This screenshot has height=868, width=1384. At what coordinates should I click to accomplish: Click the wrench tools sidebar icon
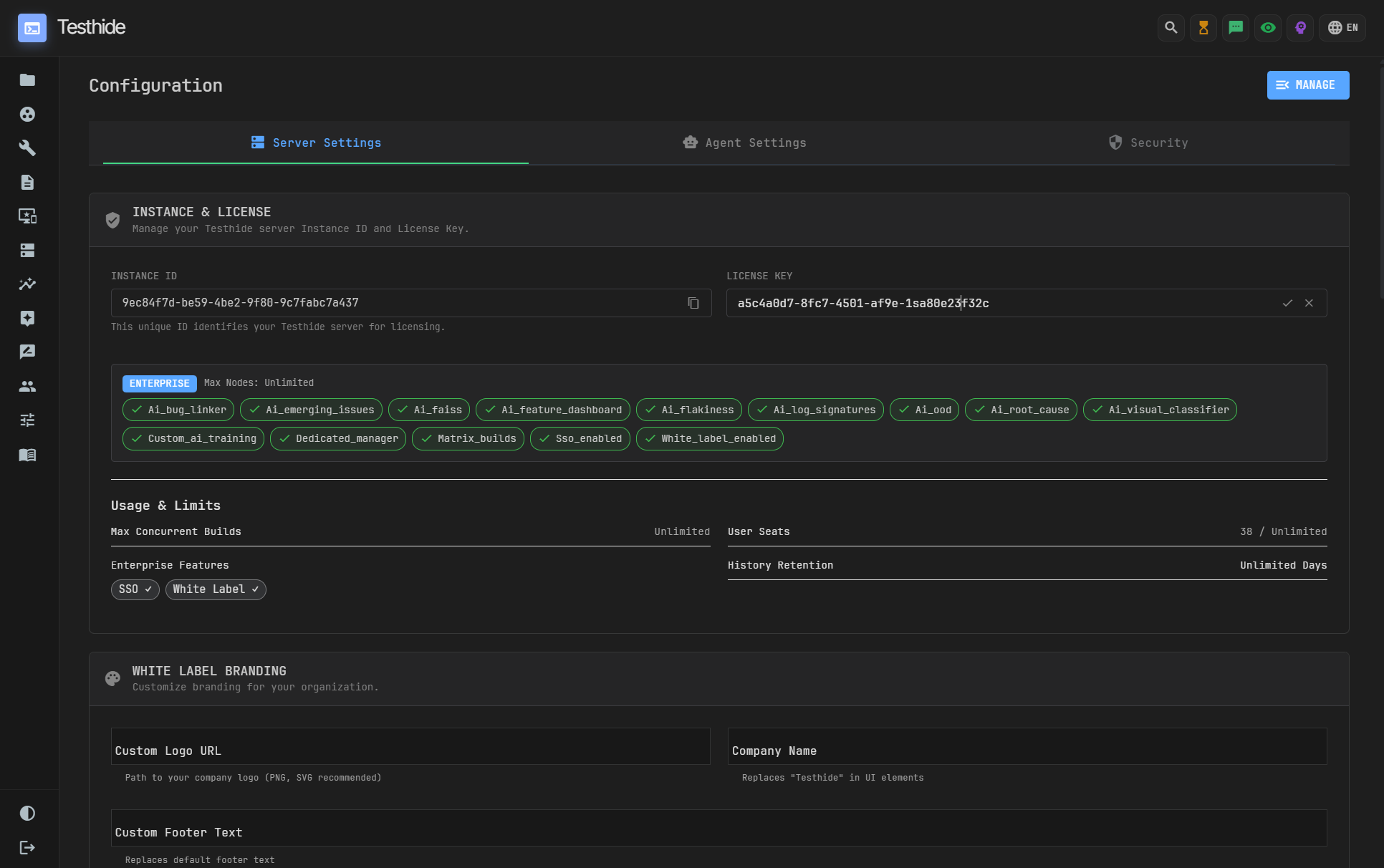27,148
